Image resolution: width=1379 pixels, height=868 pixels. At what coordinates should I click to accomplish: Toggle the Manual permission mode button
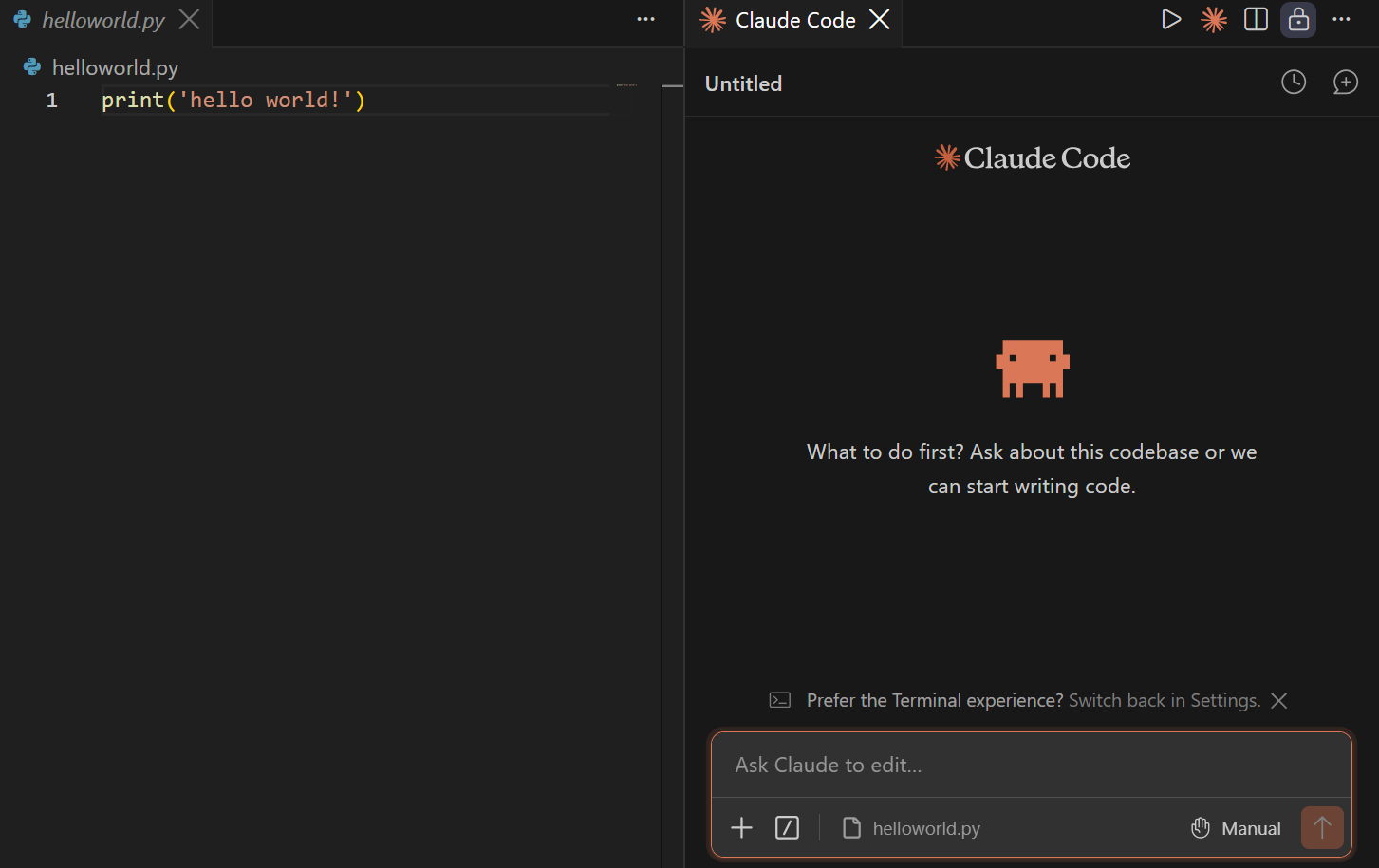point(1236,828)
